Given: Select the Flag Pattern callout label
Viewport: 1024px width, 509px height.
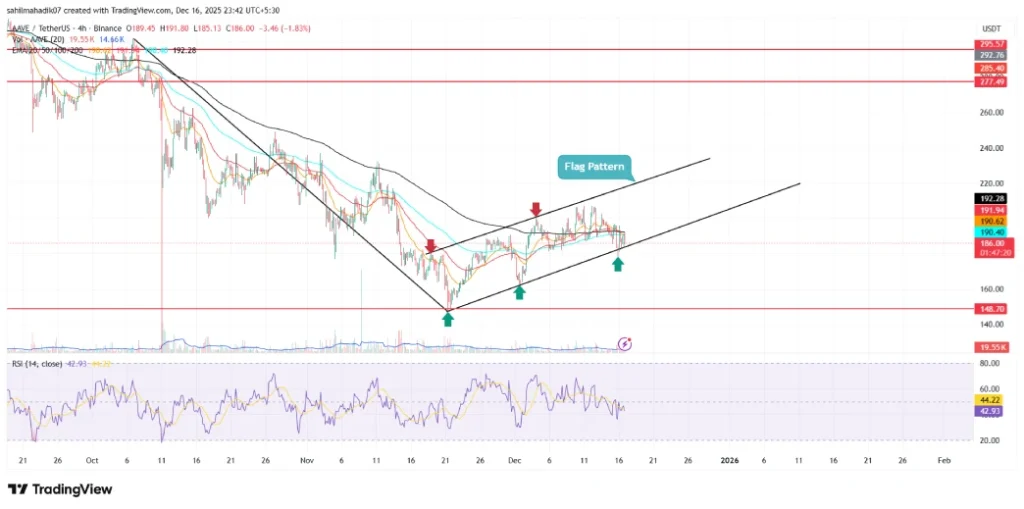Looking at the screenshot, I should pos(596,167).
